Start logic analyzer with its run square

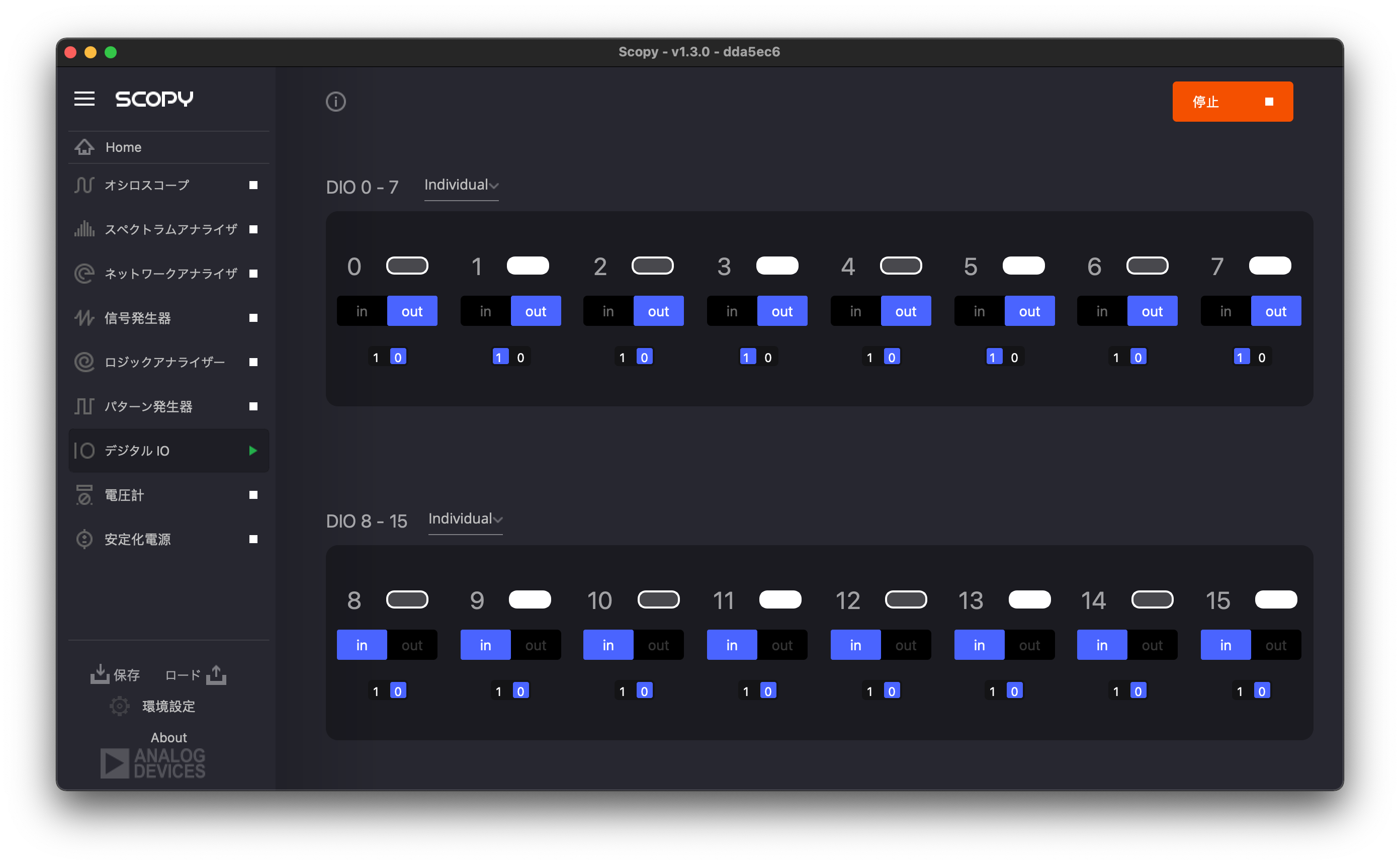(253, 362)
